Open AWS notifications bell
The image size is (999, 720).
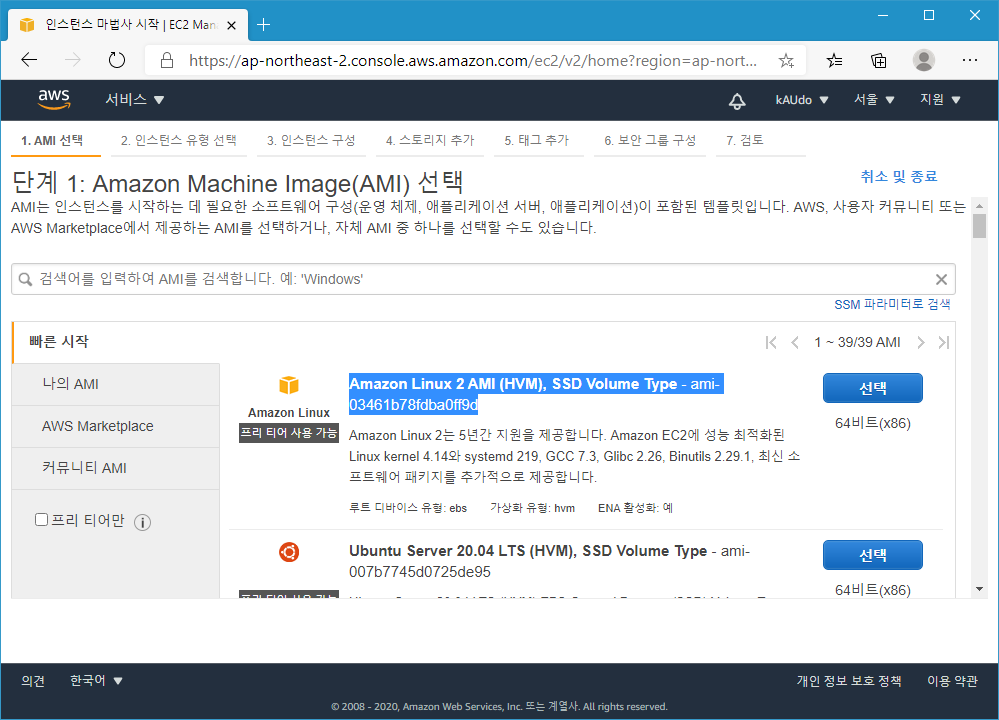pyautogui.click(x=737, y=101)
